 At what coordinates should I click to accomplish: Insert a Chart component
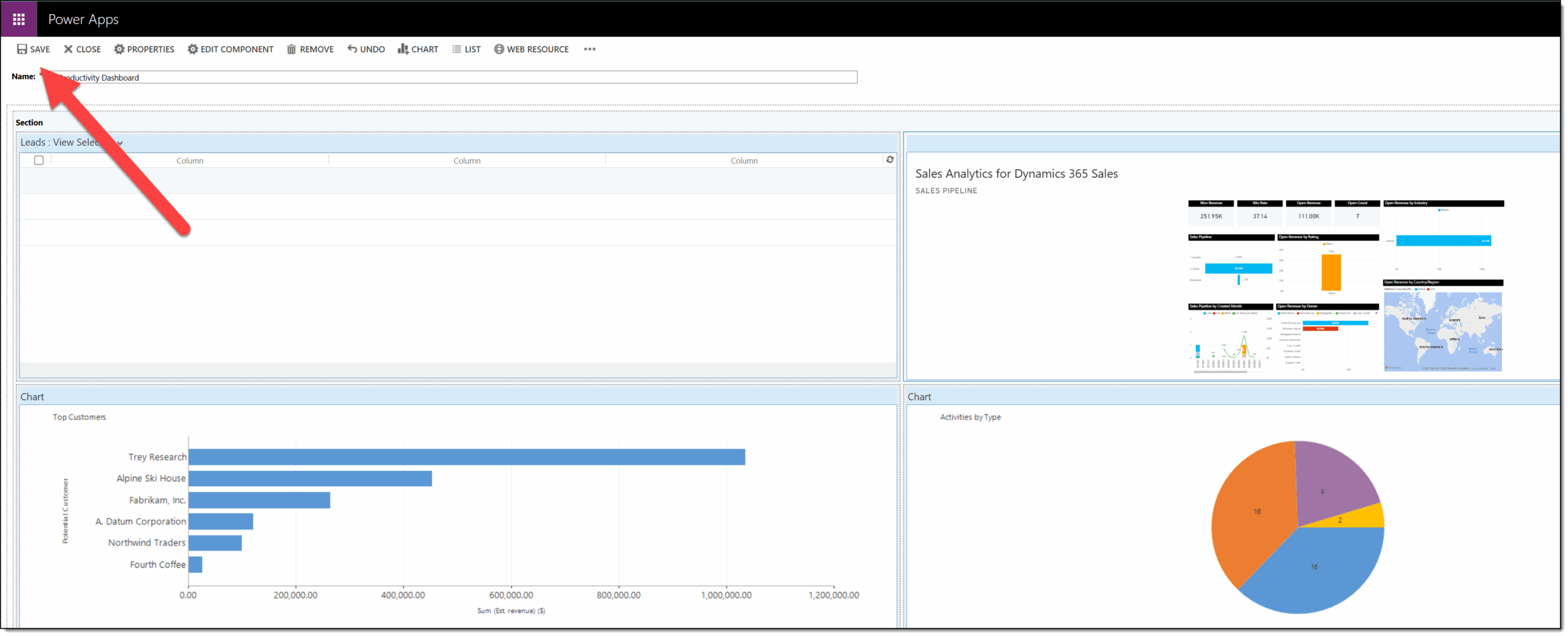click(x=418, y=49)
